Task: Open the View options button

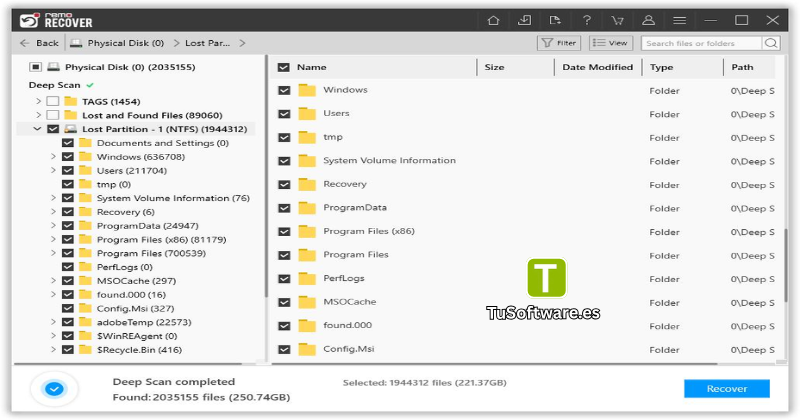Action: pos(611,43)
